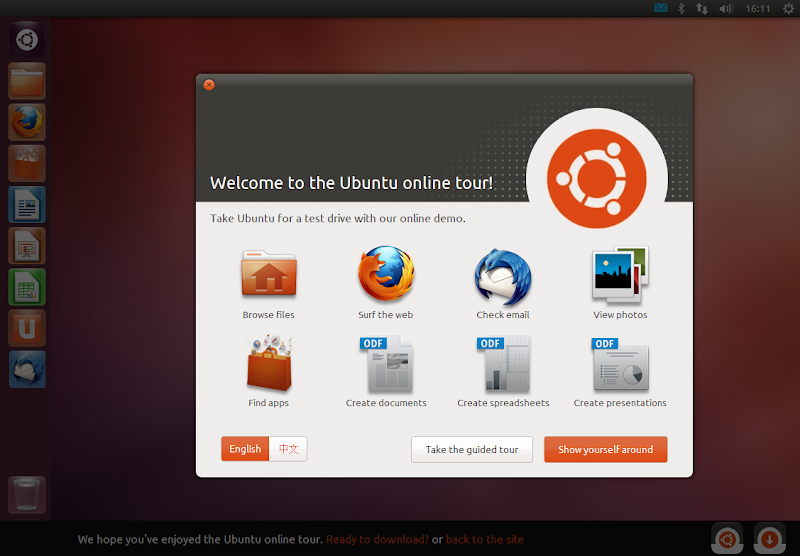Click the Create spreadsheets ODF icon

click(x=504, y=364)
